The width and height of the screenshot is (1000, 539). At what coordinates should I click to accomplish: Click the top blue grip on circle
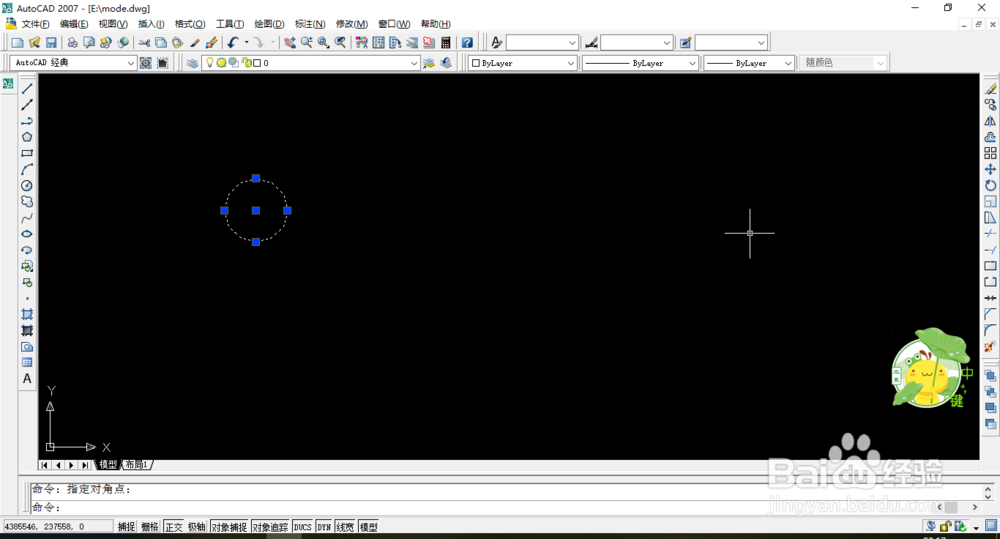coord(256,179)
